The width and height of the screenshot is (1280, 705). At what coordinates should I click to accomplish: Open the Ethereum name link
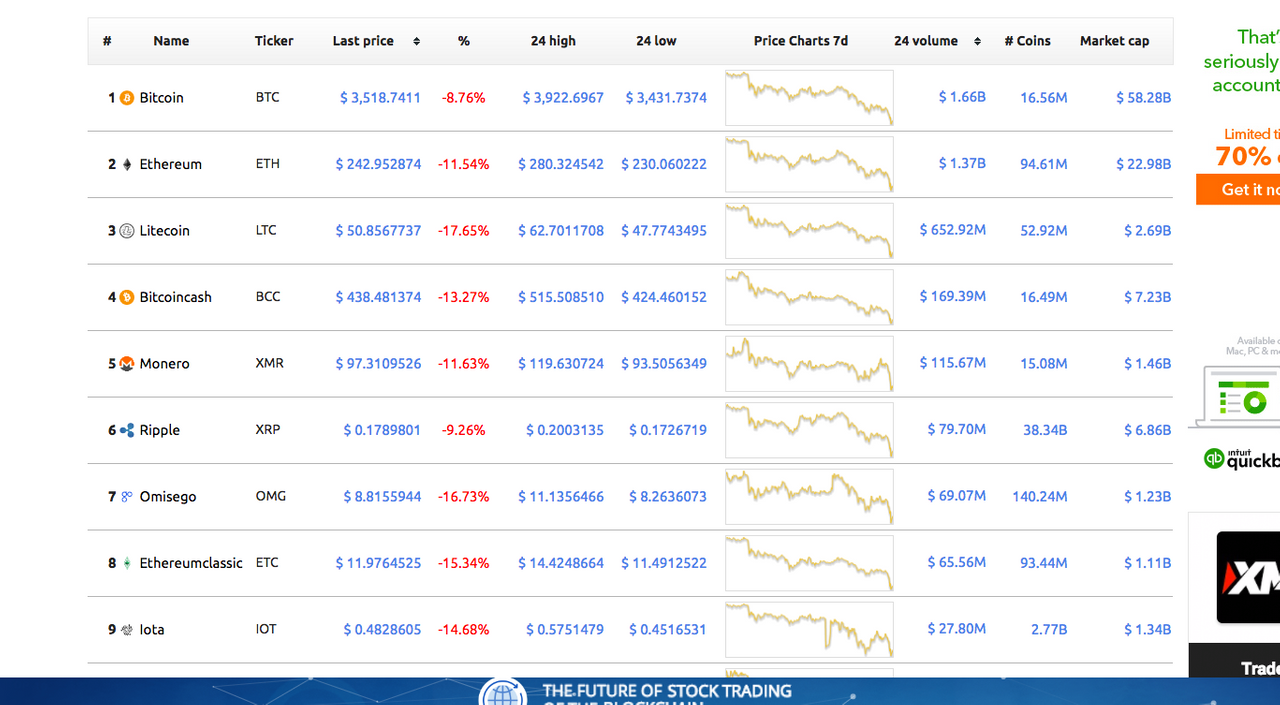coord(171,164)
